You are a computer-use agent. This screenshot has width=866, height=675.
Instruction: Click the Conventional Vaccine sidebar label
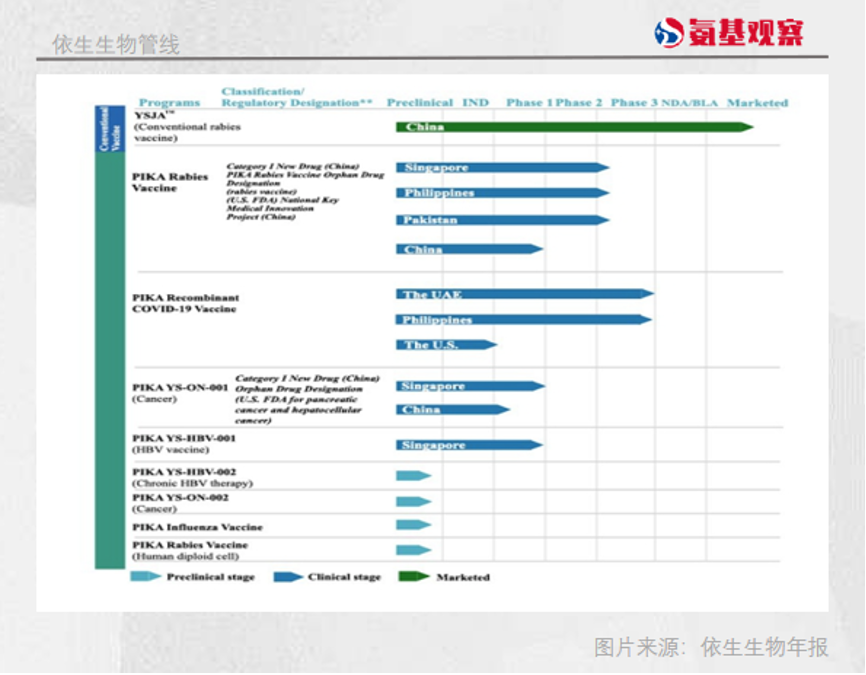[110, 128]
